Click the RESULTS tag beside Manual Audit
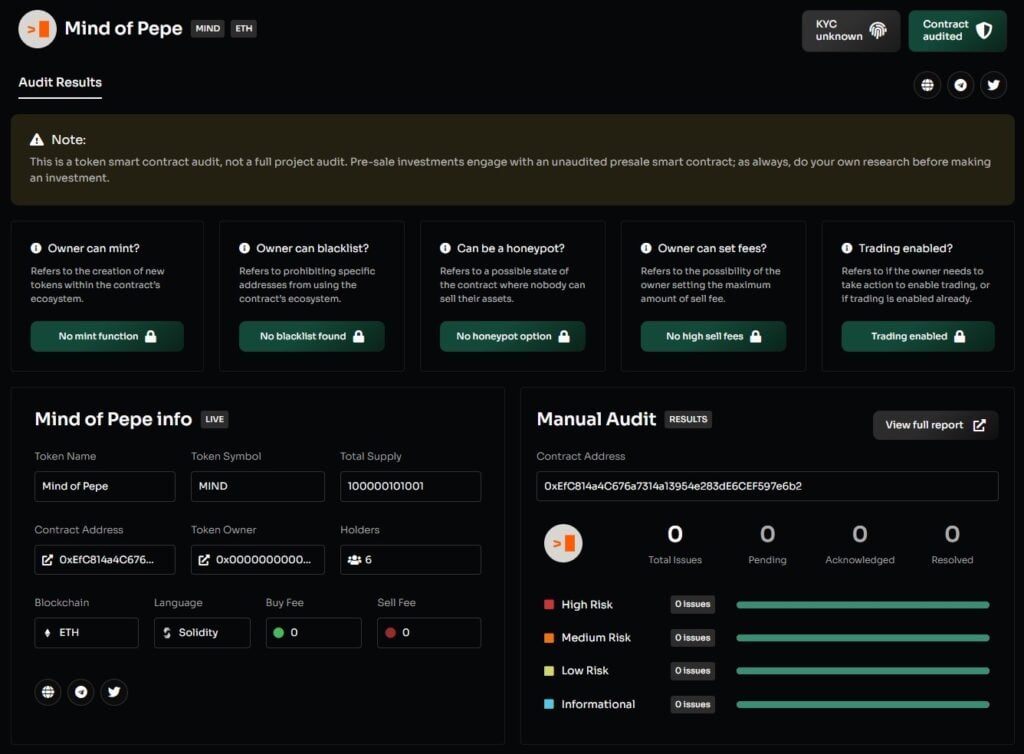Image resolution: width=1024 pixels, height=754 pixels. click(x=688, y=419)
